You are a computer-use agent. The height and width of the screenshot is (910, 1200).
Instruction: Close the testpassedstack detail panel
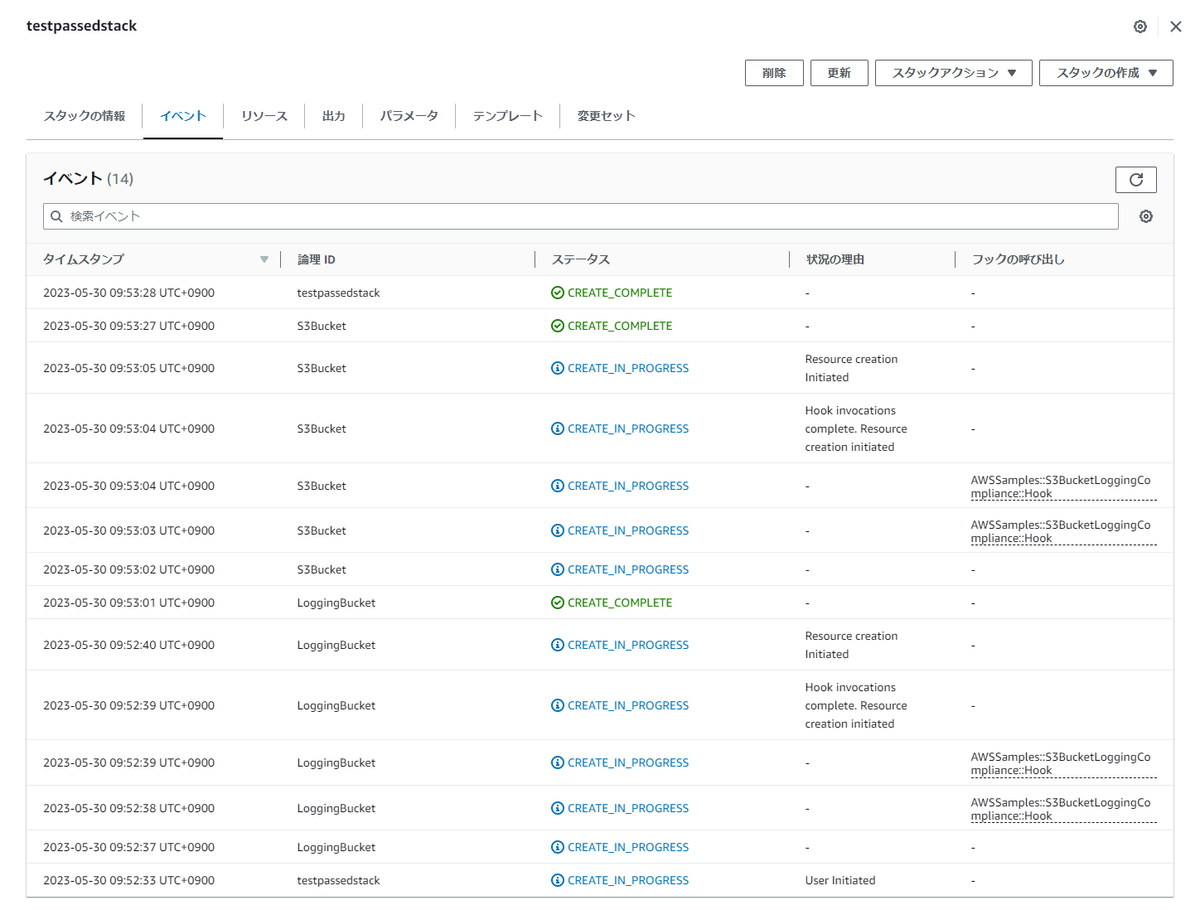(x=1176, y=26)
